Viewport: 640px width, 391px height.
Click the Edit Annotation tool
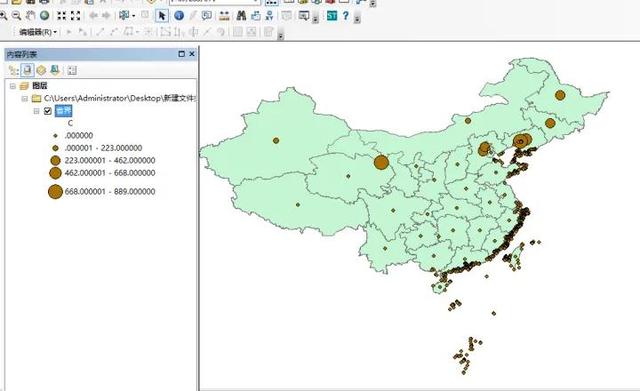[82, 32]
